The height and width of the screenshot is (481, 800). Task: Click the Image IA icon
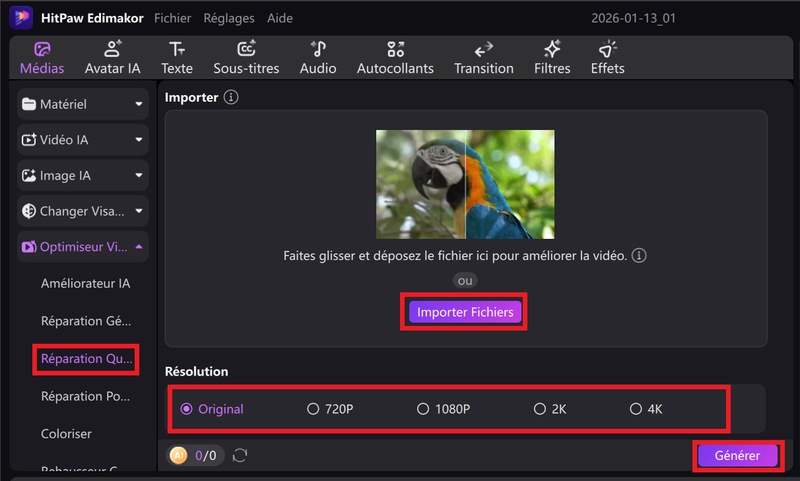click(29, 175)
